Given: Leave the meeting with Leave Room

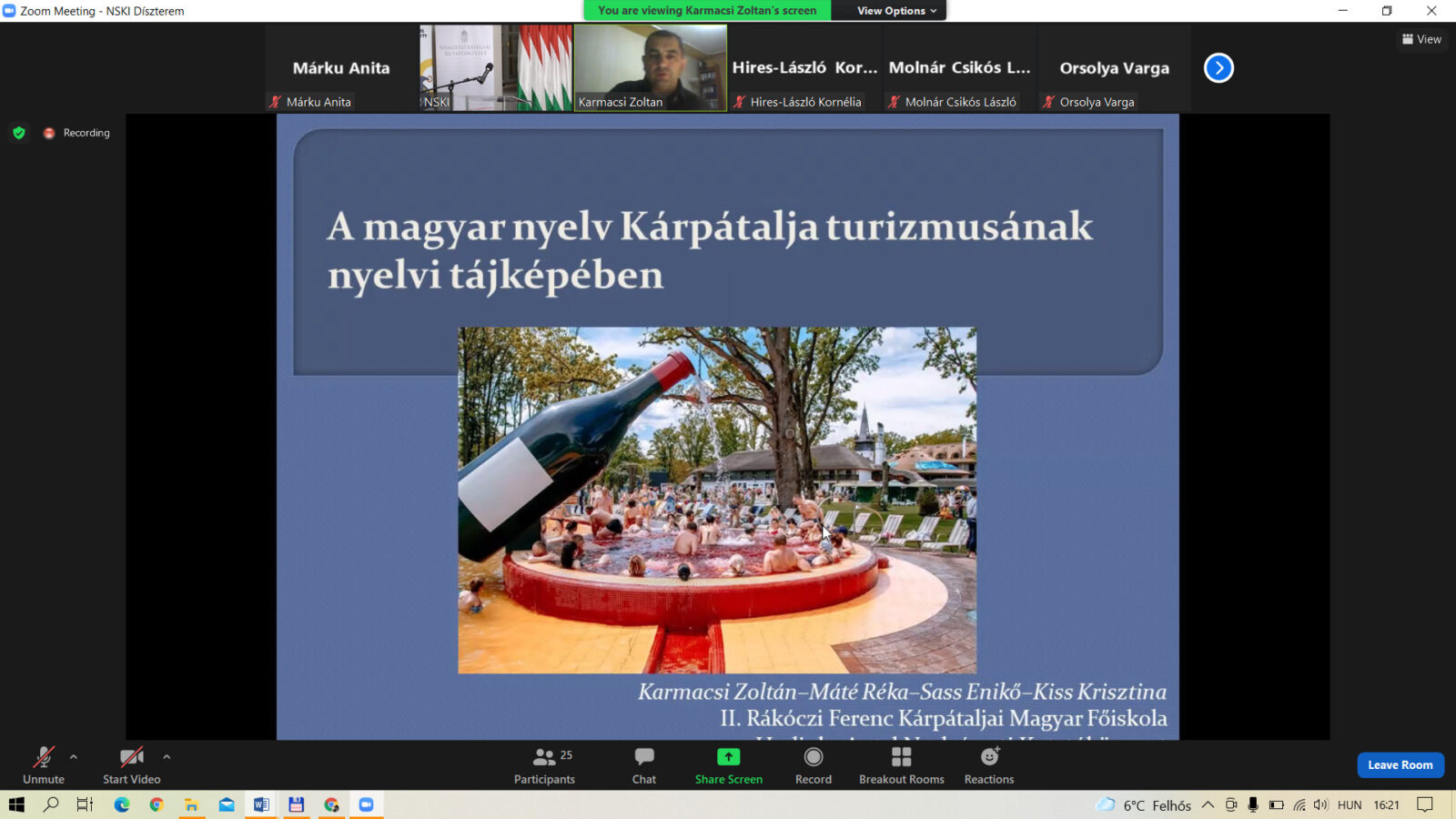Looking at the screenshot, I should click(1400, 765).
